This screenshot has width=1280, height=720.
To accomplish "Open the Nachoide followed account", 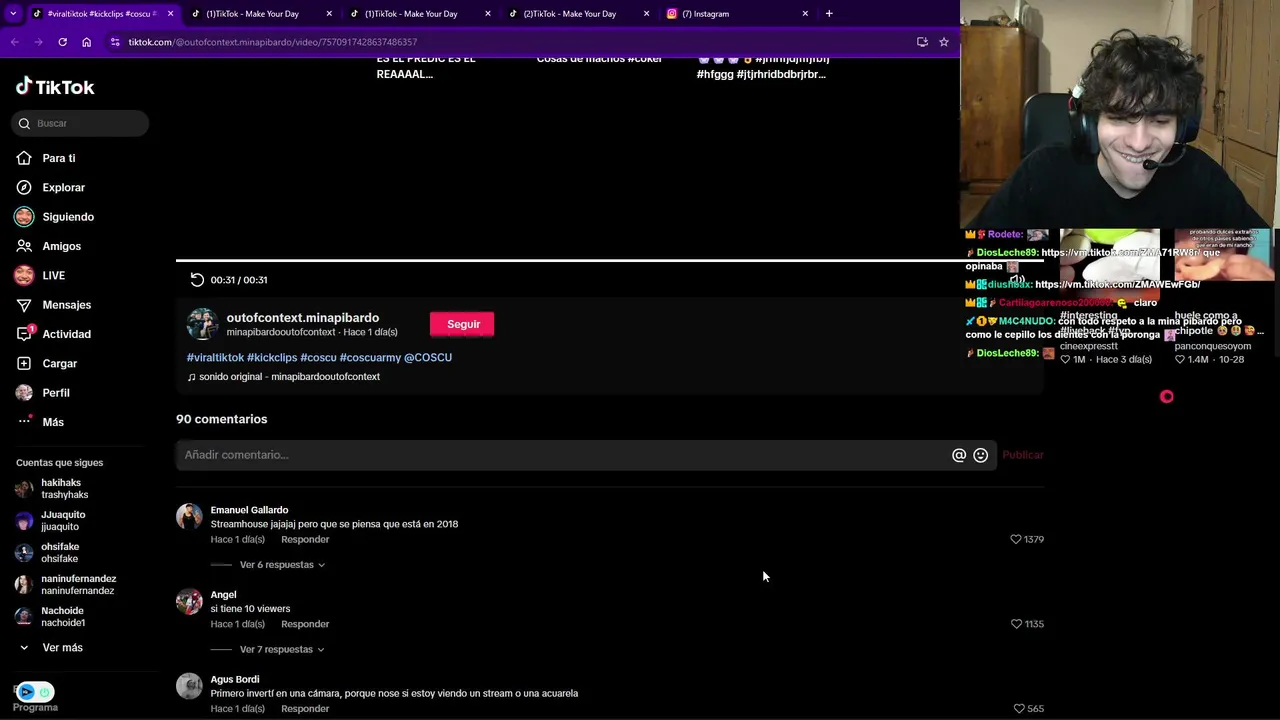I will point(62,617).
